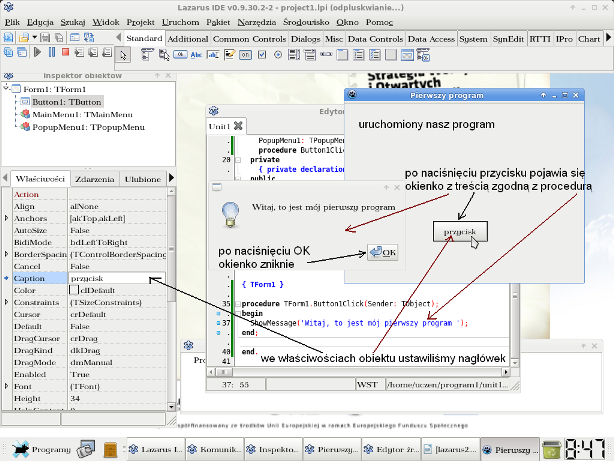Image resolution: width=614 pixels, height=461 pixels.
Task: Click the New Unit toolbar icon
Action: pos(8,38)
